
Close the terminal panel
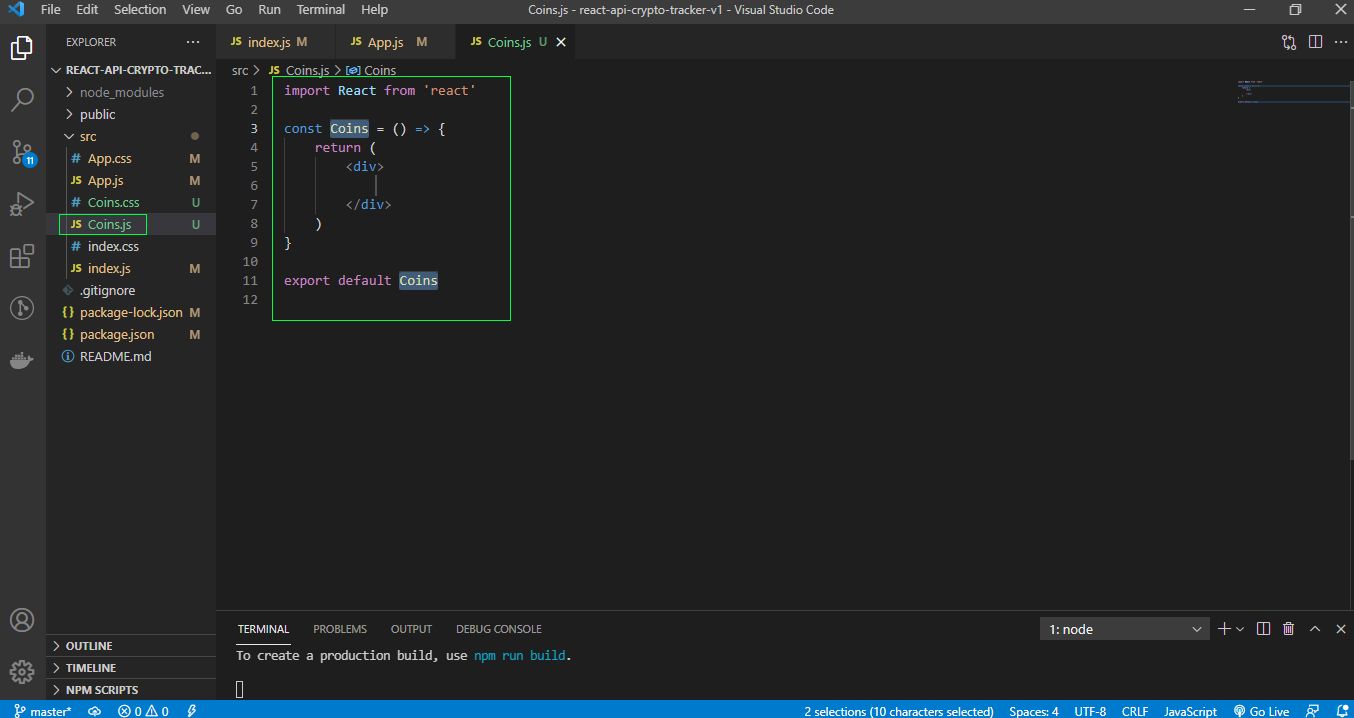[x=1339, y=629]
